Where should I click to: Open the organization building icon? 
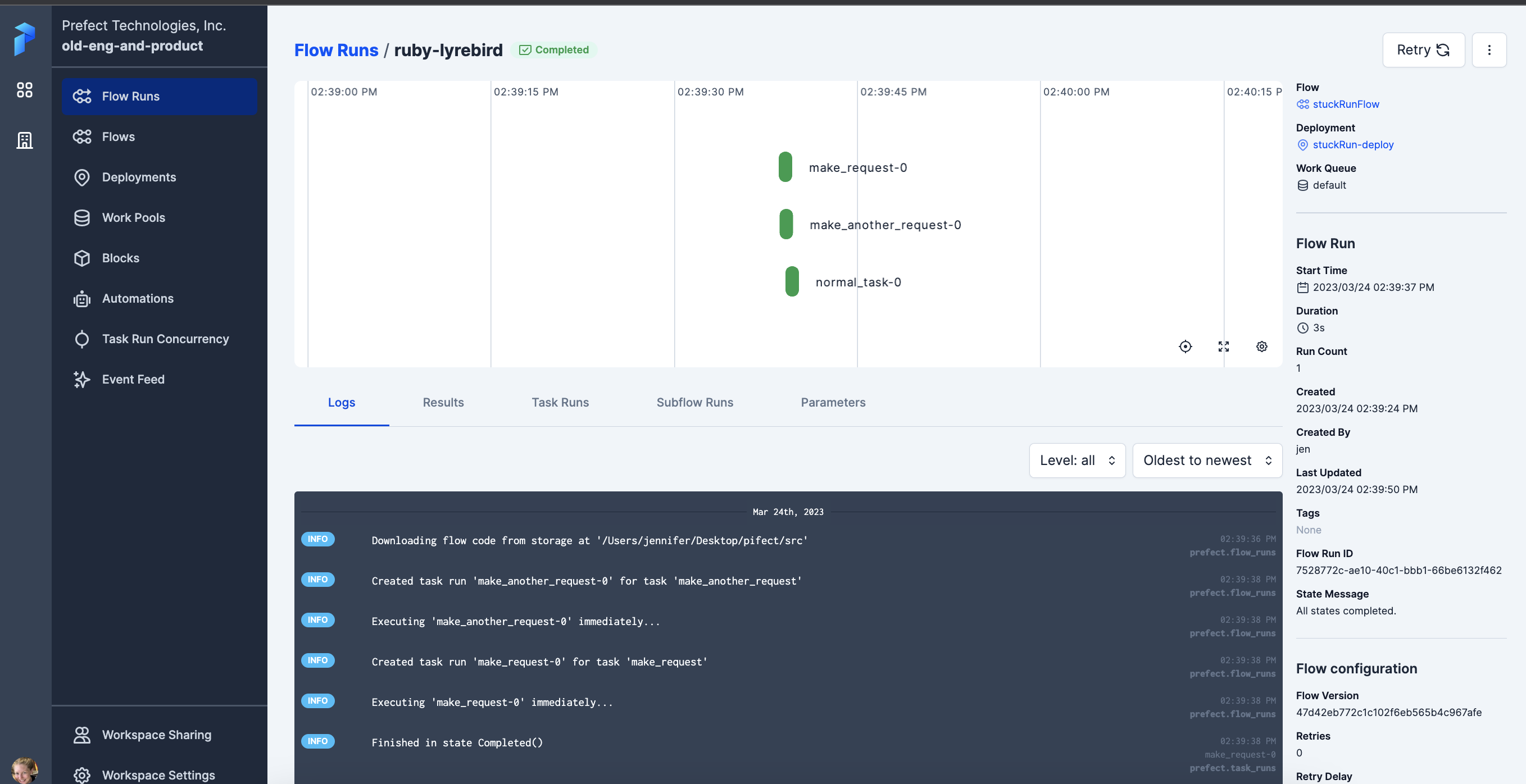[24, 140]
